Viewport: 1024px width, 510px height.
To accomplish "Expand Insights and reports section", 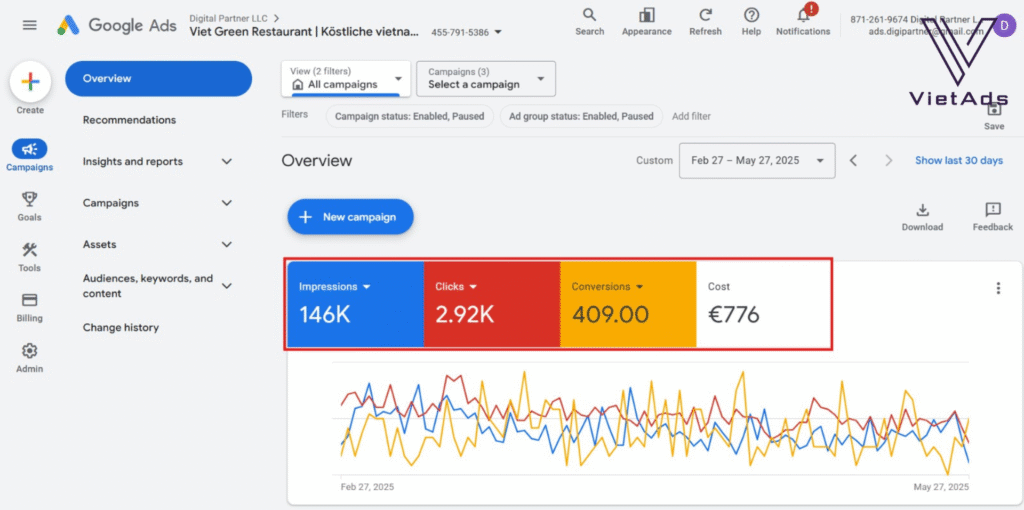I will click(x=227, y=162).
